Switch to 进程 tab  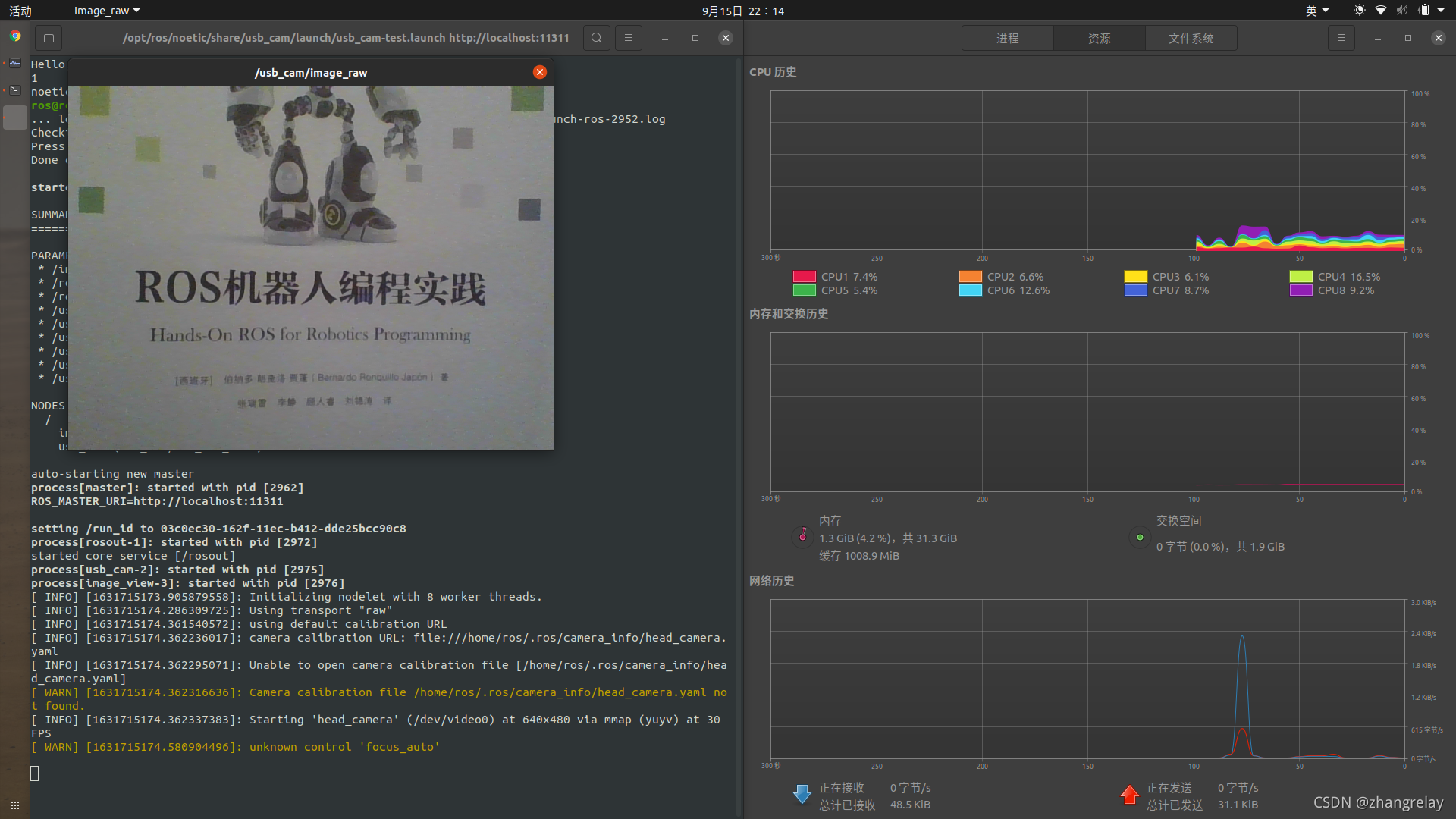[x=1007, y=38]
